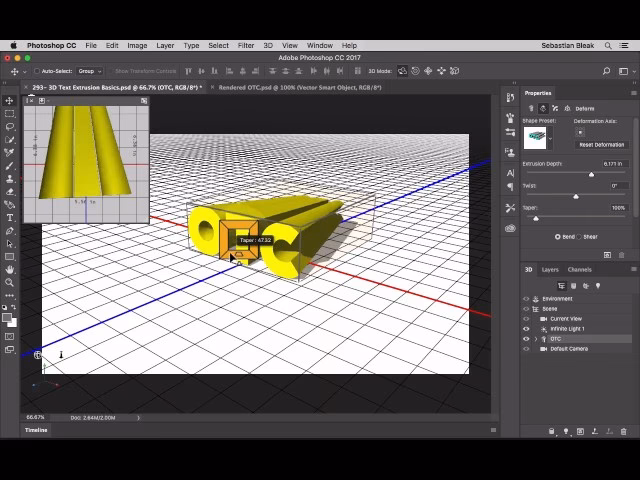Click the Scale 3D object mode icon

pyautogui.click(x=455, y=71)
